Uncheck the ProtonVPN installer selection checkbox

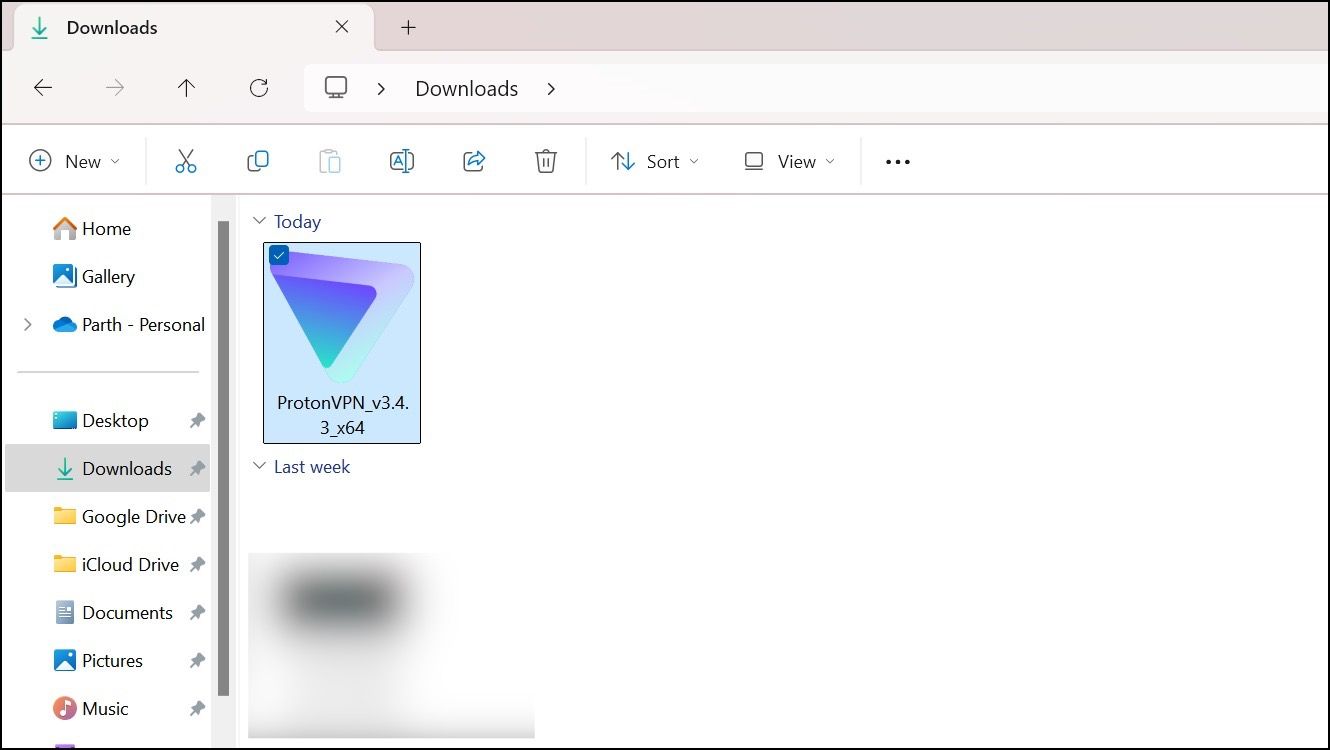279,255
